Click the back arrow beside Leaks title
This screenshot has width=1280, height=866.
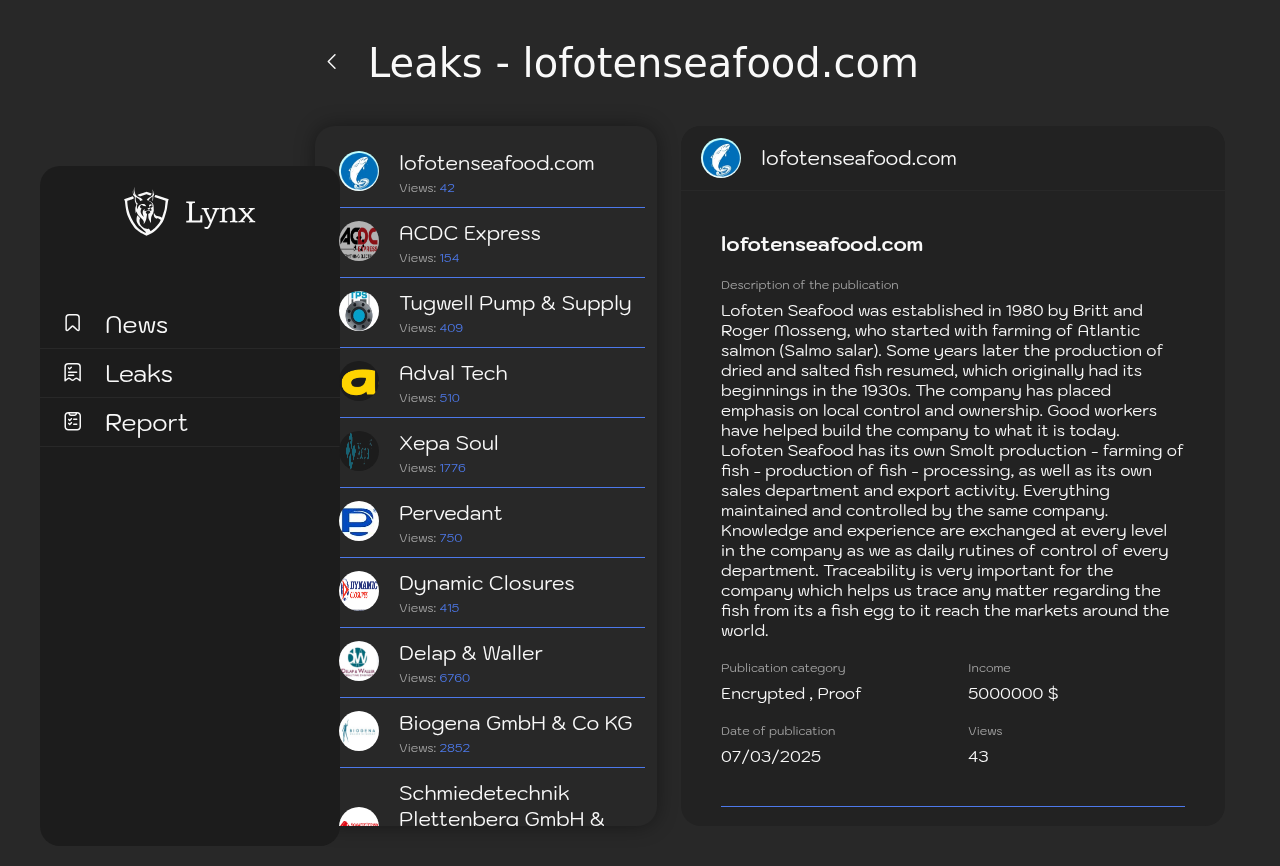coord(332,62)
